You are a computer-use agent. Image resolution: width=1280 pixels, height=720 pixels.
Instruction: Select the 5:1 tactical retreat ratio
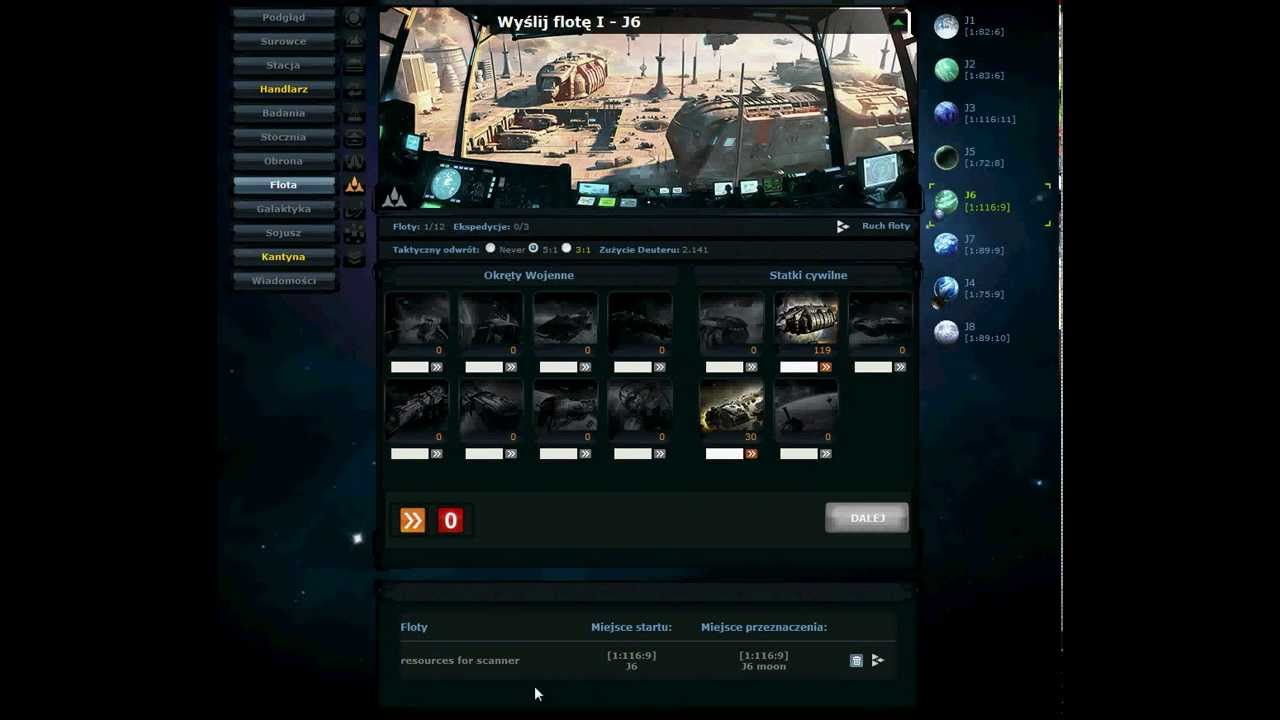[533, 248]
